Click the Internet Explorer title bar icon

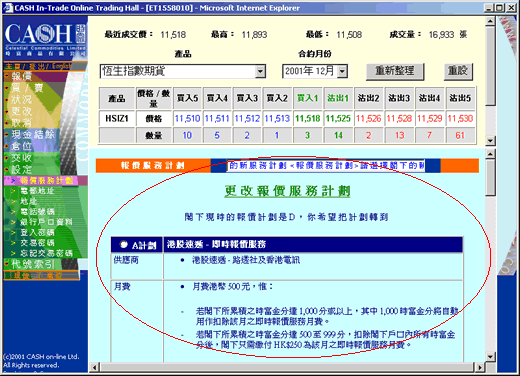click(x=8, y=8)
